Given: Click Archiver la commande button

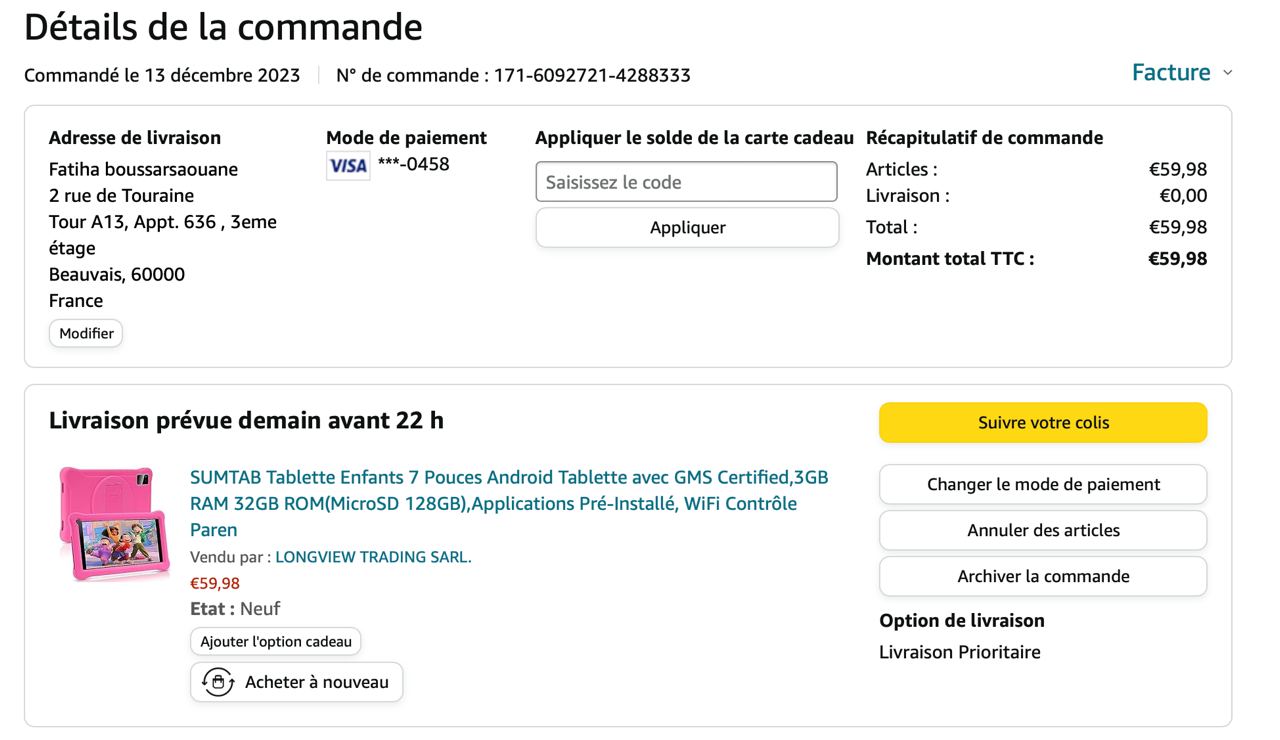Looking at the screenshot, I should pos(1043,576).
